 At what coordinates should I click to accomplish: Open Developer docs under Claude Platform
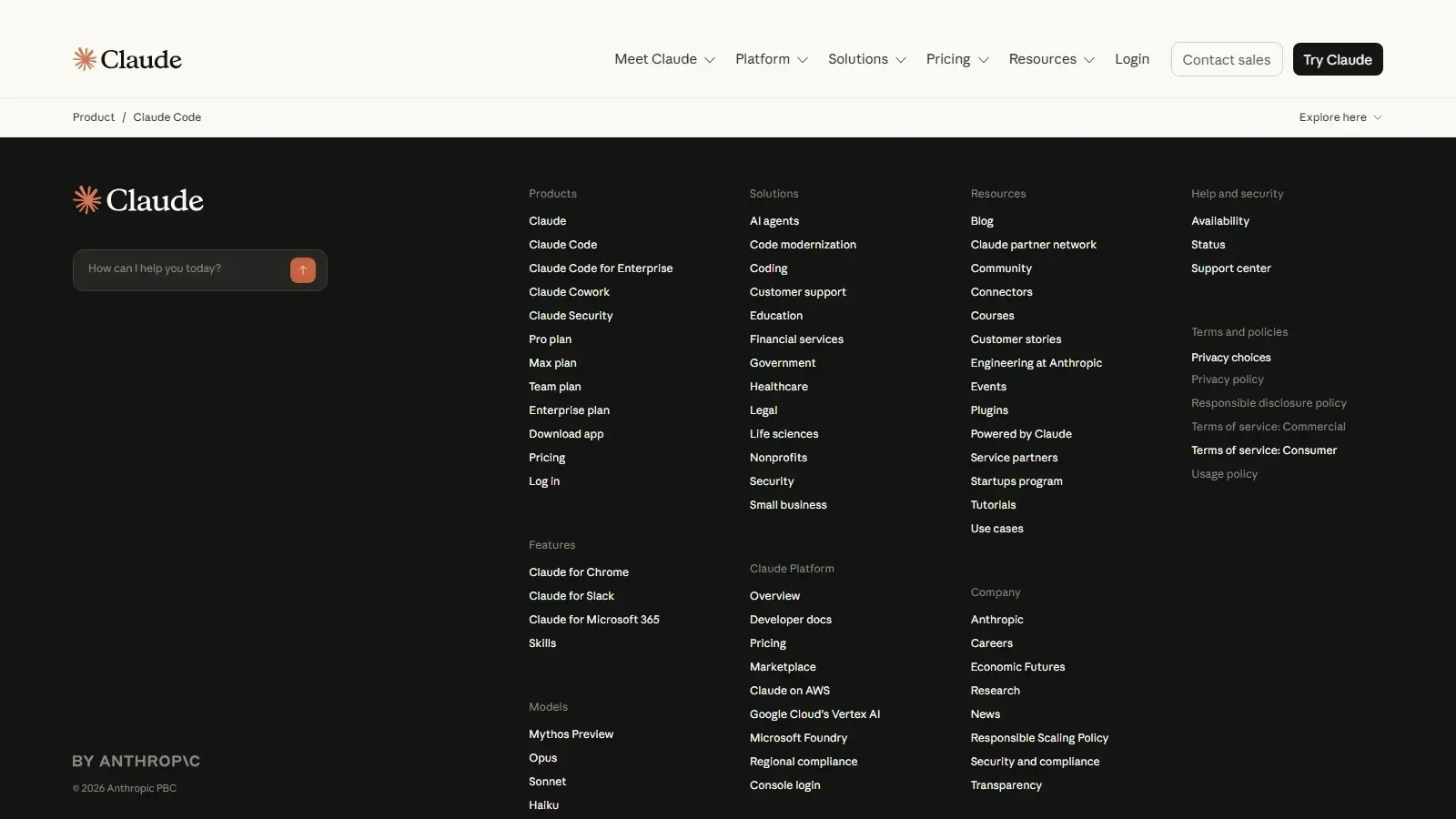[x=791, y=620]
